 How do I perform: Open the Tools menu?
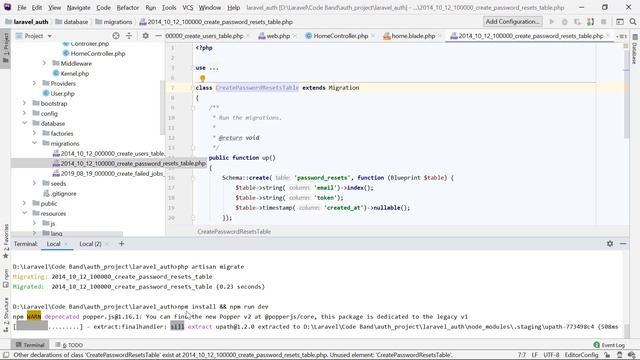coord(169,7)
